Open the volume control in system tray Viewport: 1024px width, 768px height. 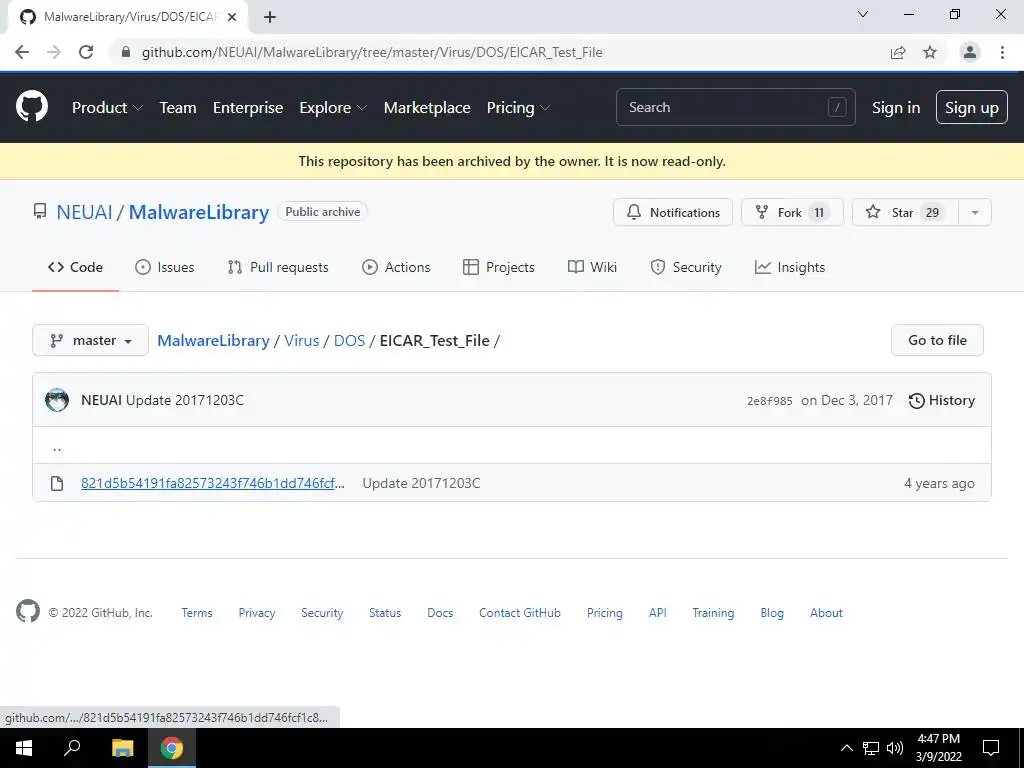(x=895, y=748)
